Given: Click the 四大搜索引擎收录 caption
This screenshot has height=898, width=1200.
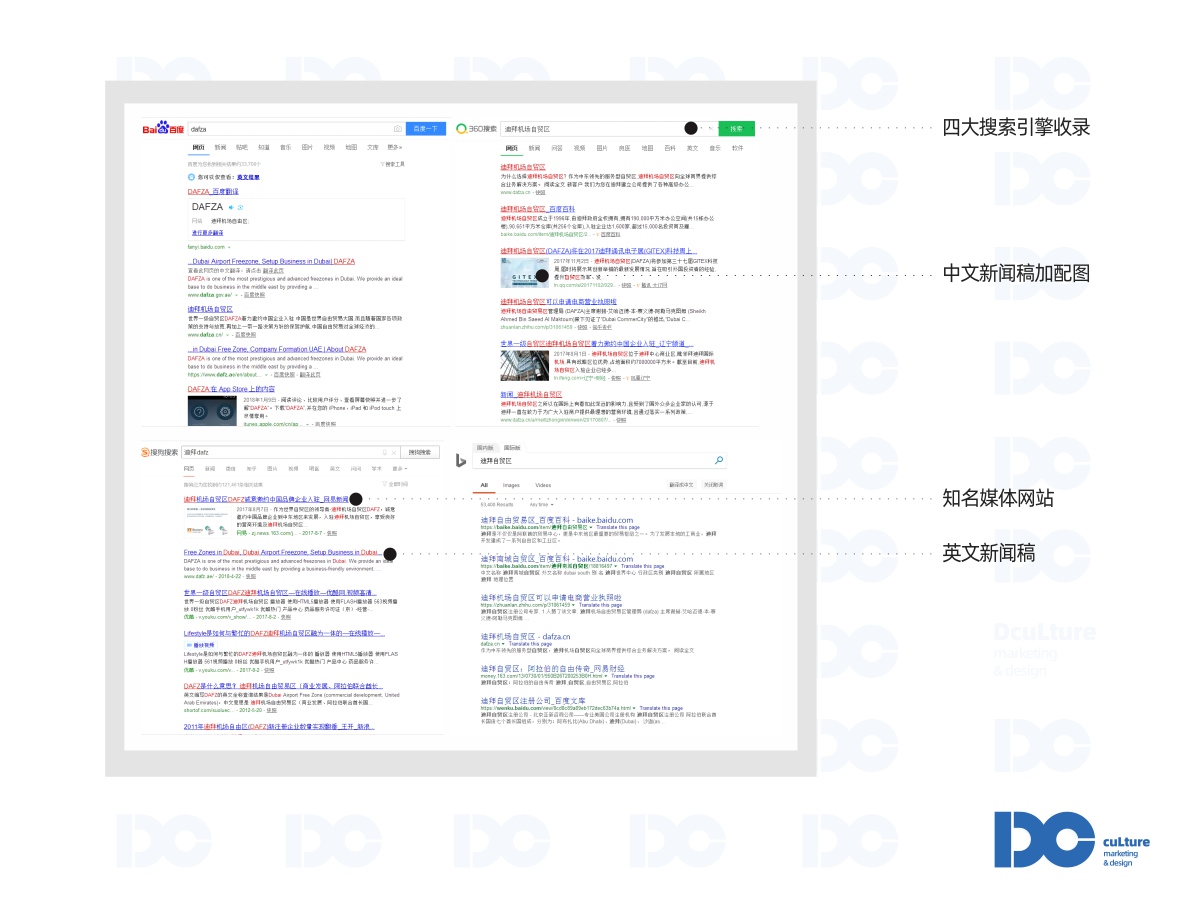Looking at the screenshot, I should pyautogui.click(x=1016, y=128).
